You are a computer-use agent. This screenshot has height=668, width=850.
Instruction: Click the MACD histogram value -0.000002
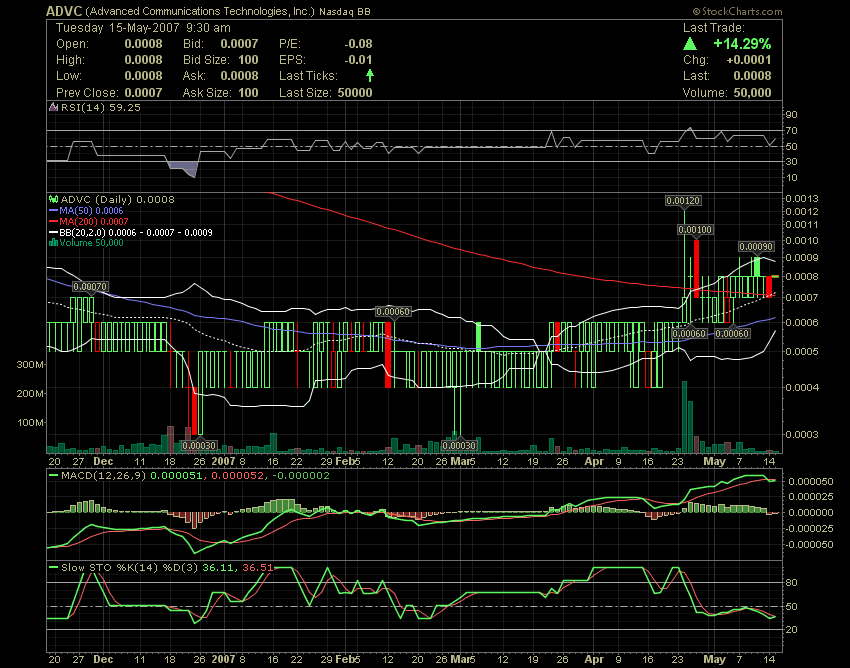click(300, 476)
